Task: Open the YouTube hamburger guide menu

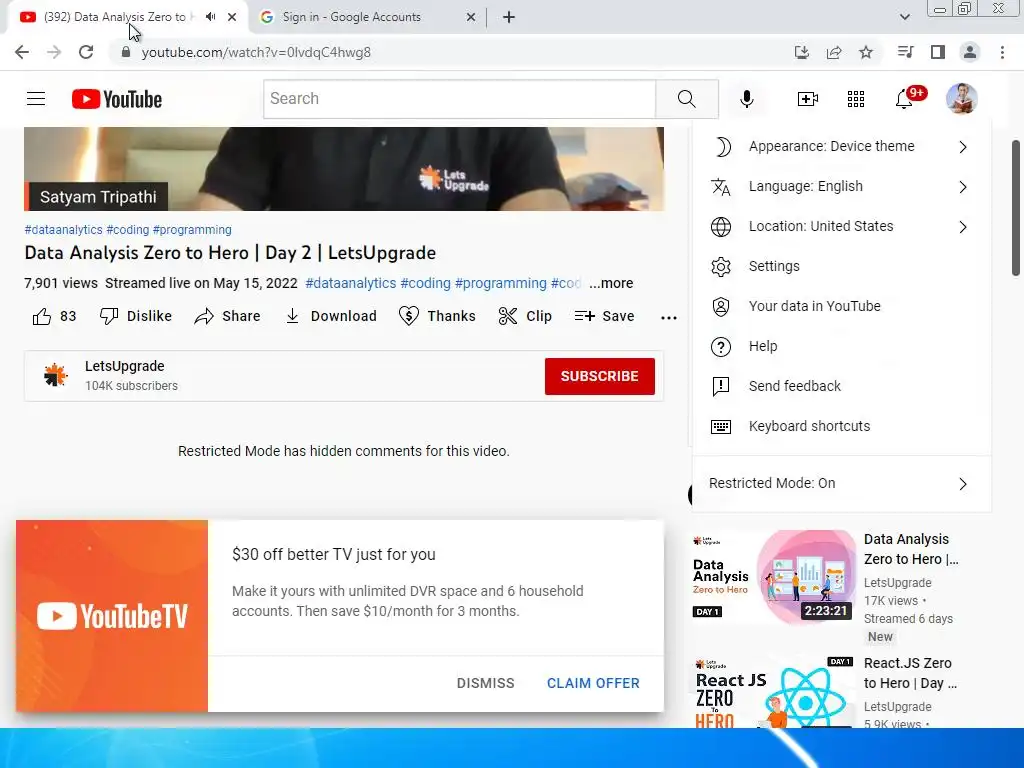Action: coord(36,99)
